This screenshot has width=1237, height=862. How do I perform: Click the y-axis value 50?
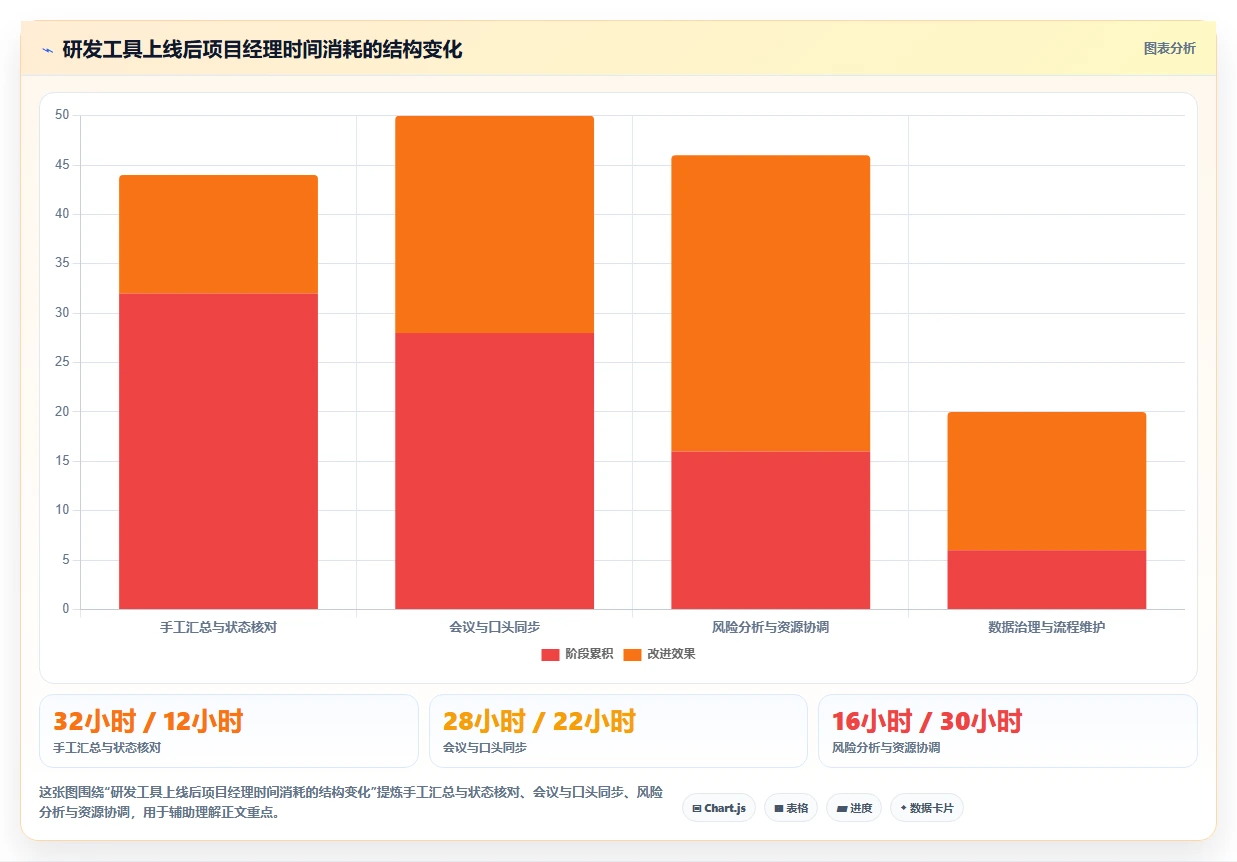[x=62, y=115]
